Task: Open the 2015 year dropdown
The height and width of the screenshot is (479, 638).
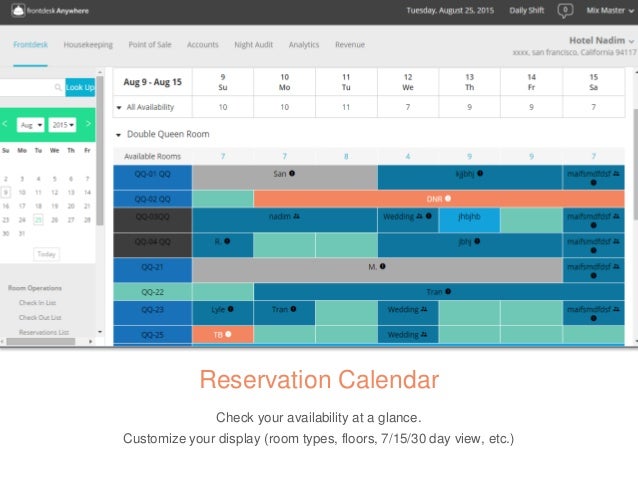Action: [x=62, y=125]
